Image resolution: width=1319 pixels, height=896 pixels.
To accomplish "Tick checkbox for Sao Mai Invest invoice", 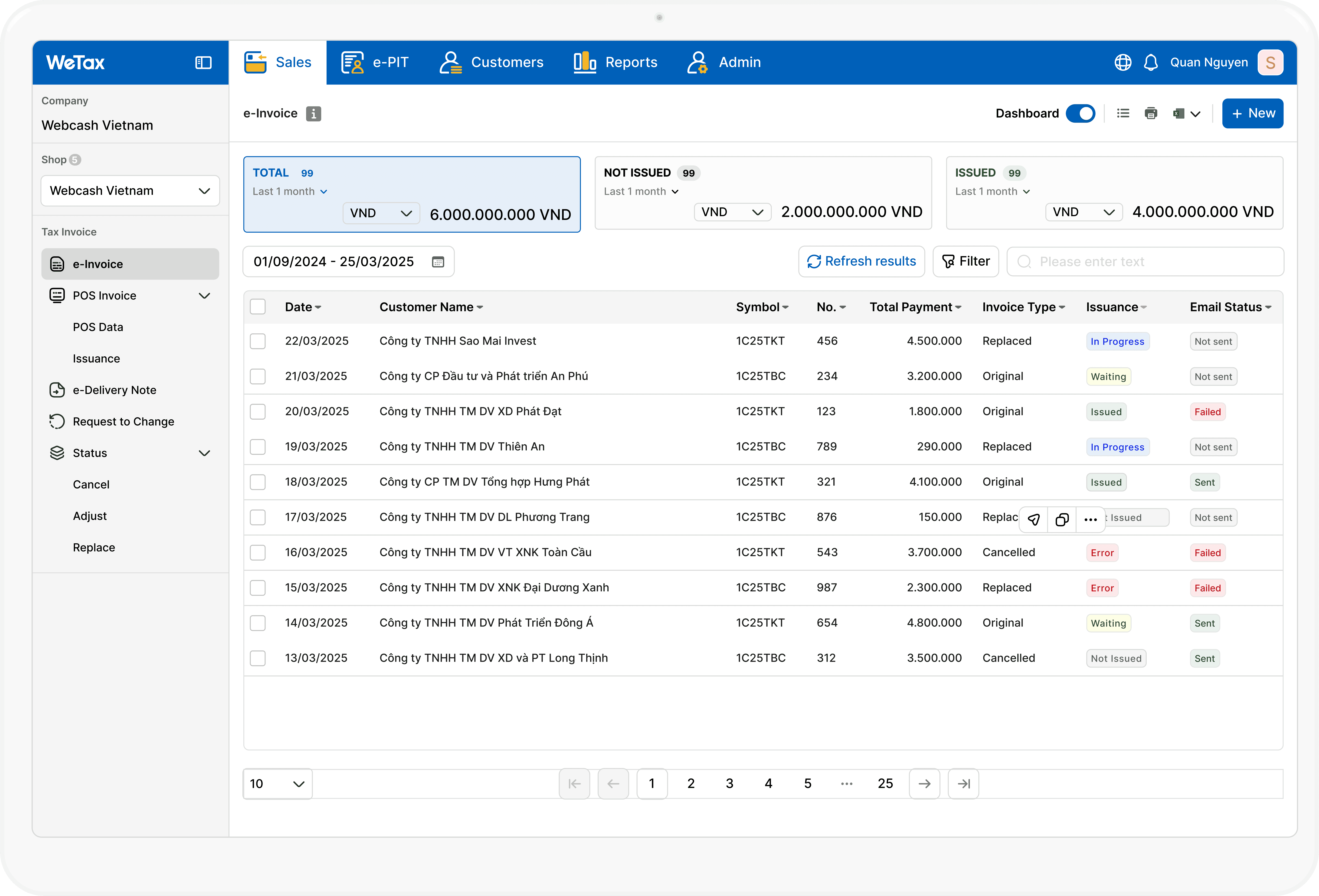I will (x=258, y=341).
